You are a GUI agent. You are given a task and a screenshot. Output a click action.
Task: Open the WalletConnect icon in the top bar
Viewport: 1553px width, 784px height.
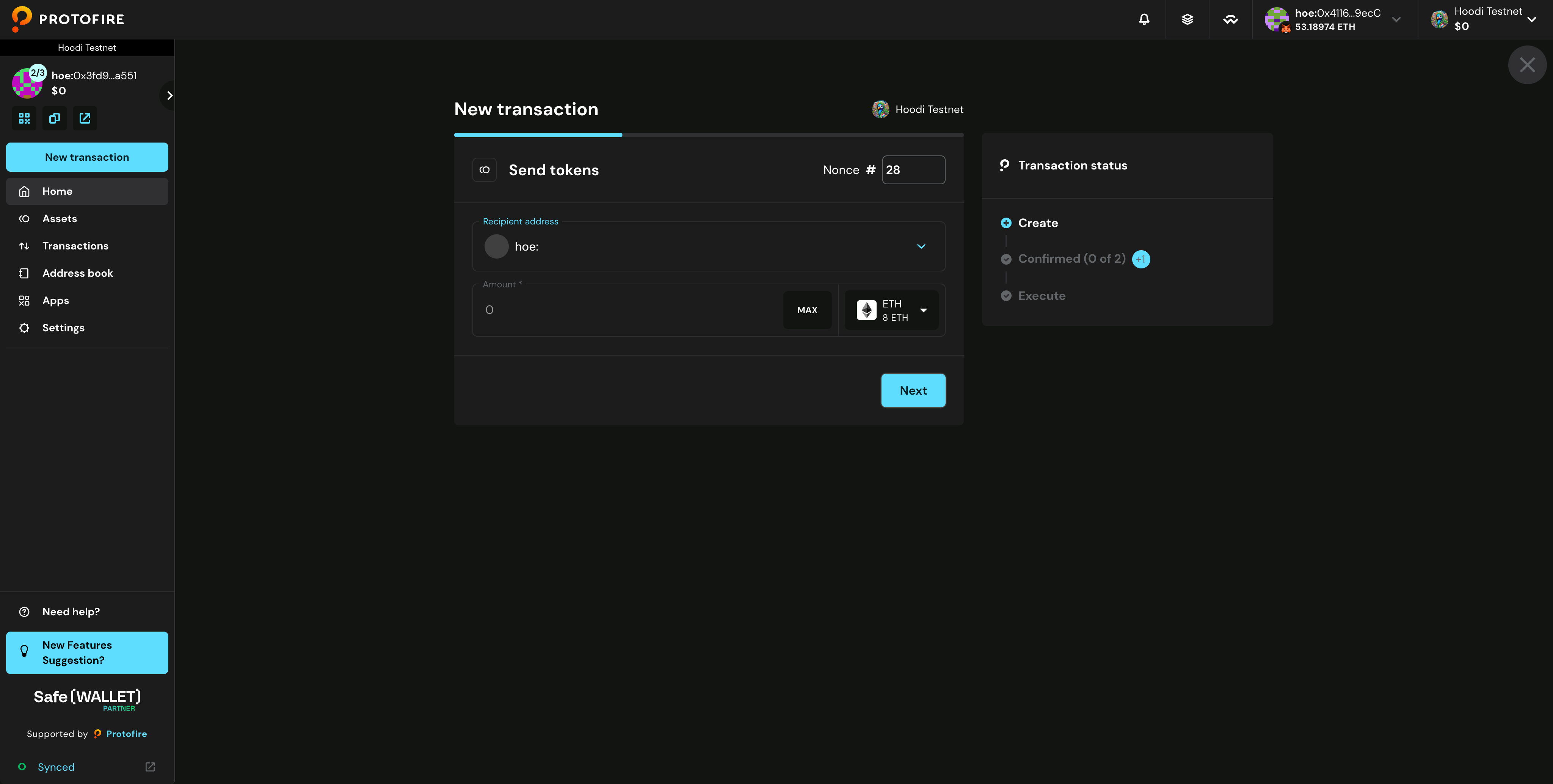(x=1230, y=19)
